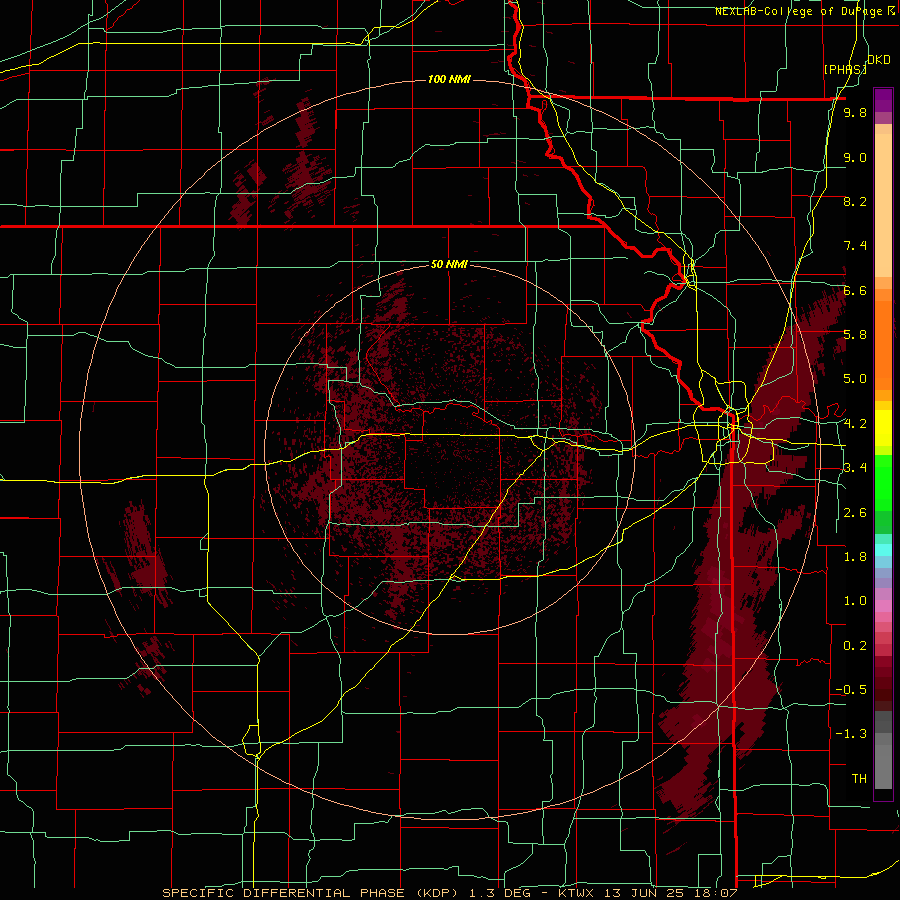
Task: Click the 13 JUN 25 date in the caption
Action: 643,893
